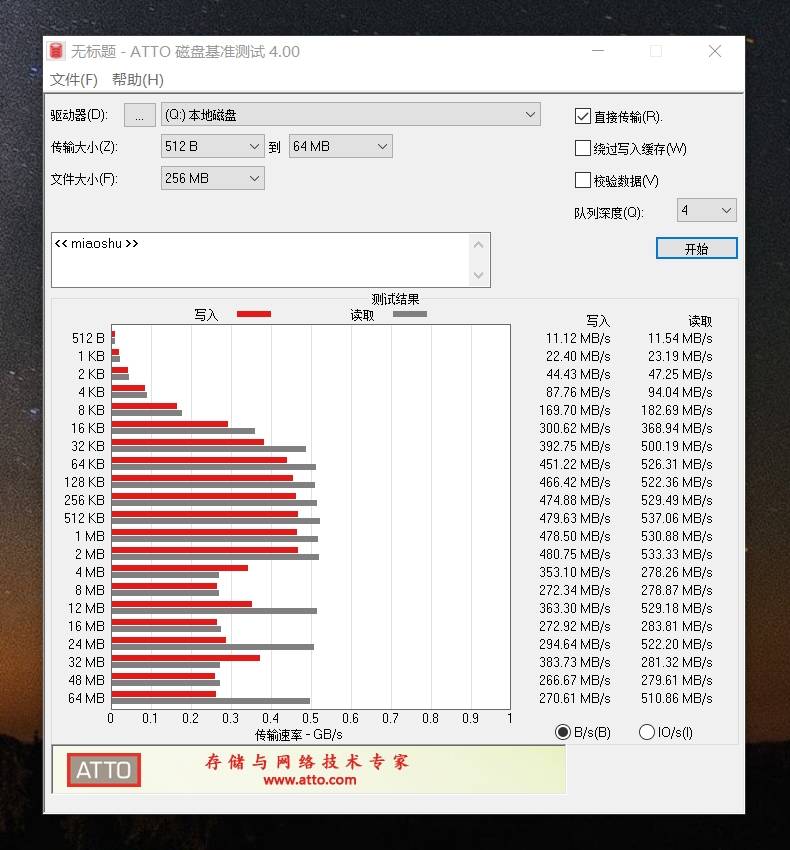Screen dimensions: 790x850
Task: Click the 16 KB write value 300.62 MB/s
Action: coord(575,428)
